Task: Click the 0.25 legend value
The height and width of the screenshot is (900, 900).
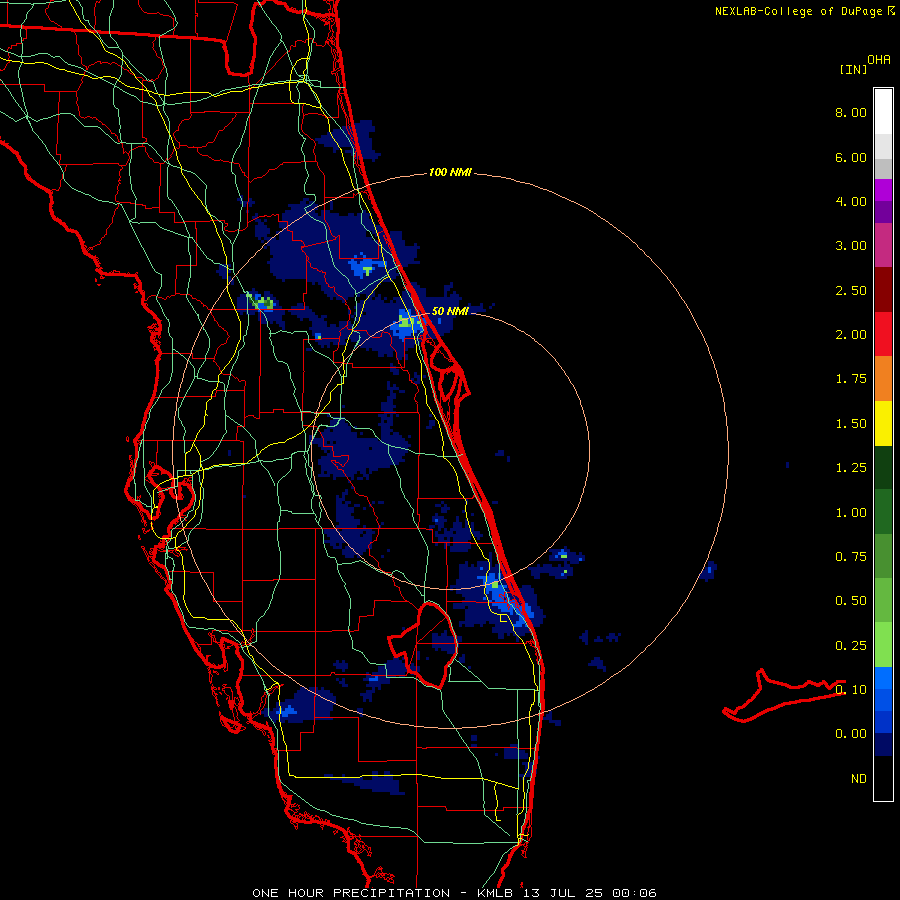Action: coord(851,646)
